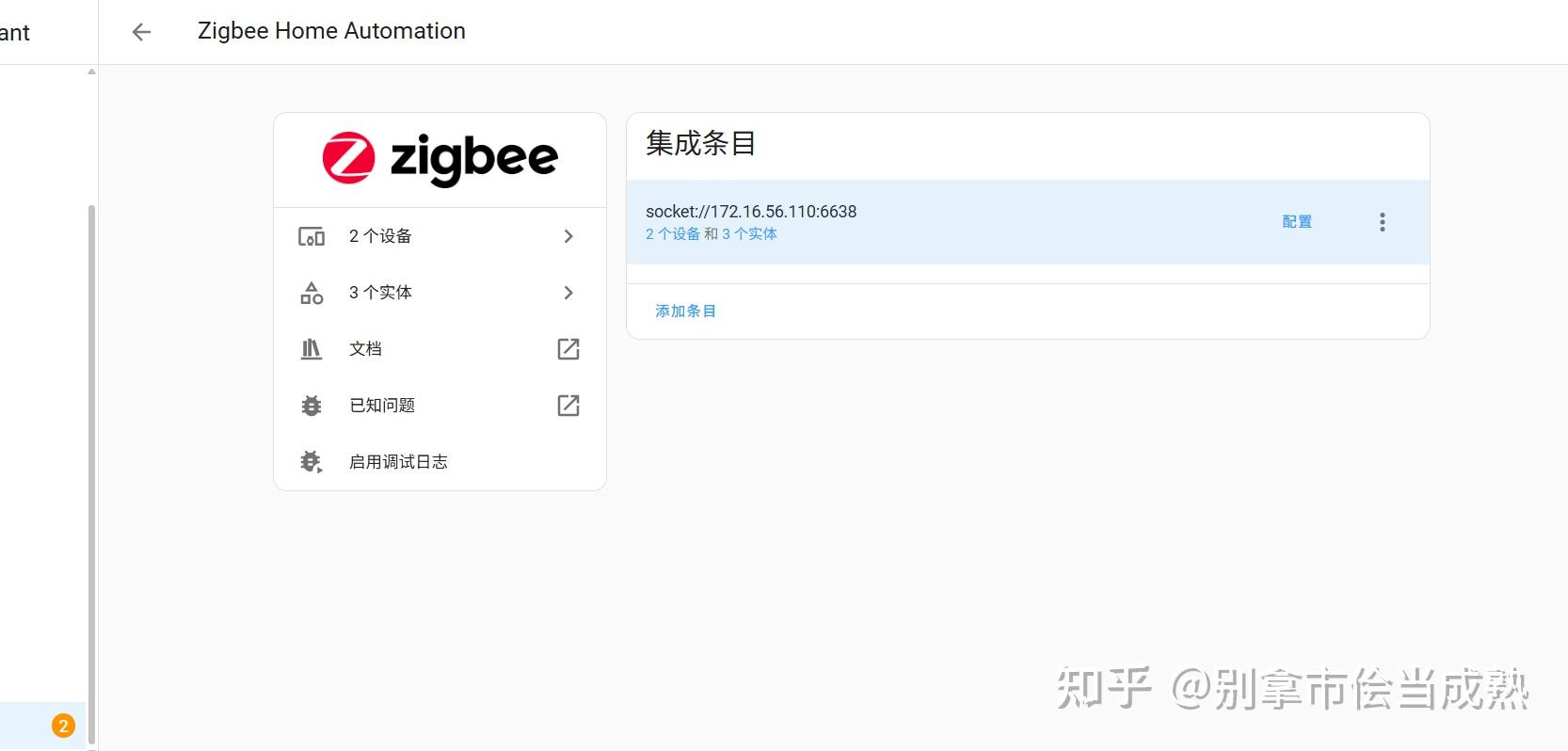
Task: Click the orange notification badge showing 2
Action: click(x=63, y=726)
